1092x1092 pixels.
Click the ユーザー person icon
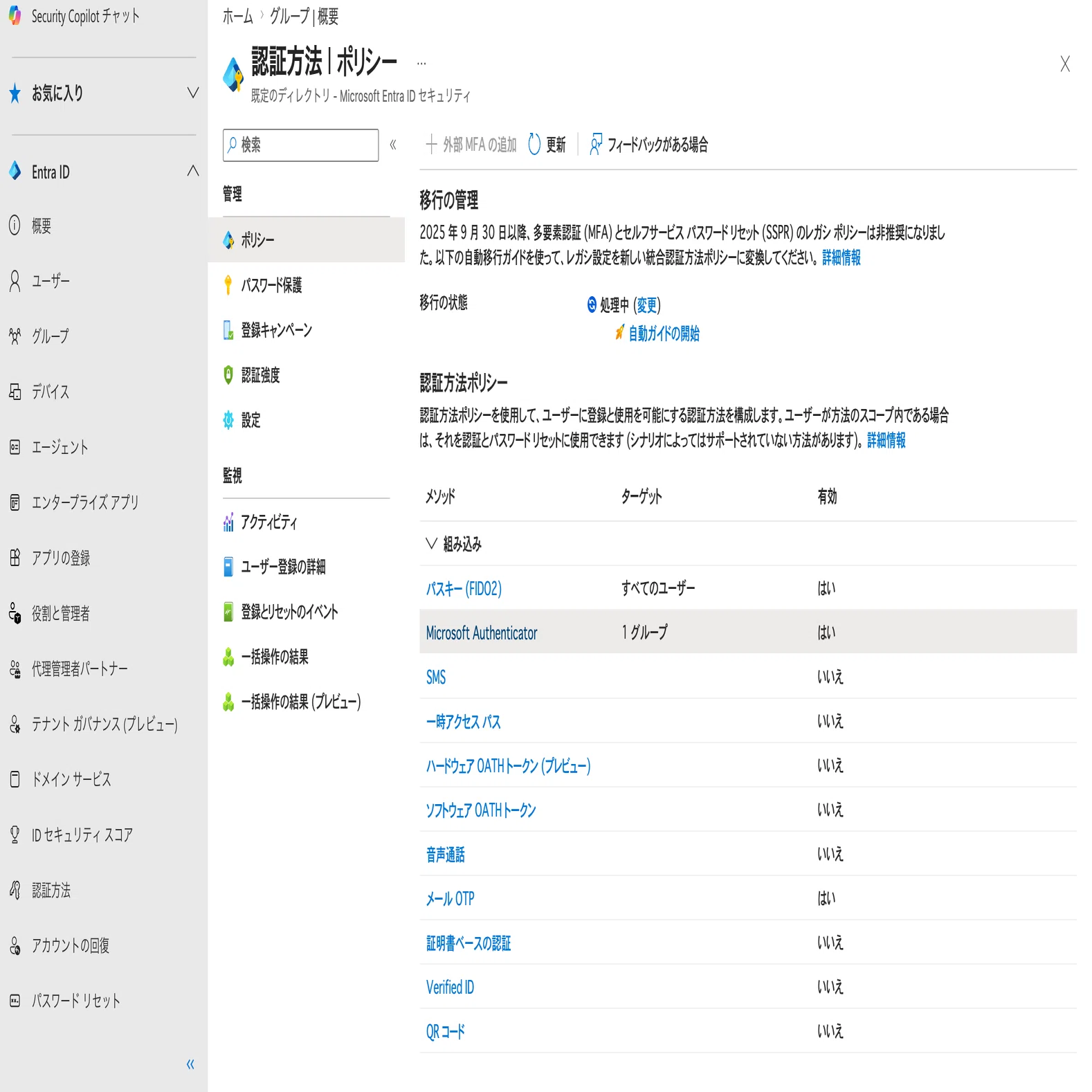(15, 281)
